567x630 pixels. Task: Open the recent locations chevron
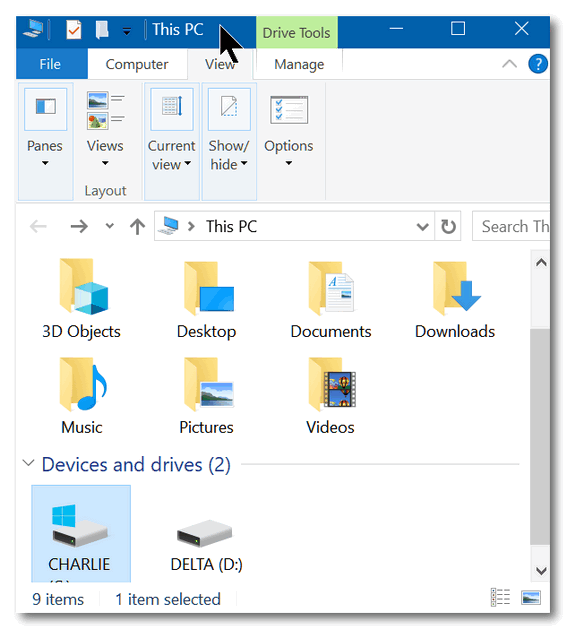[x=109, y=226]
